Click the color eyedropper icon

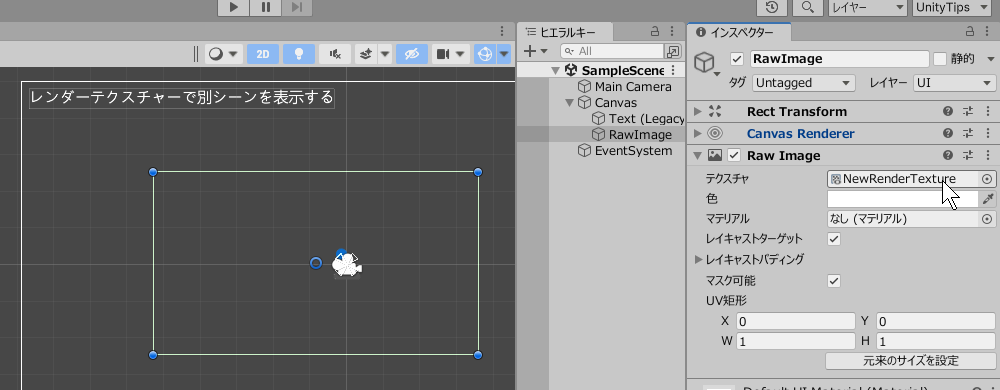(x=988, y=199)
